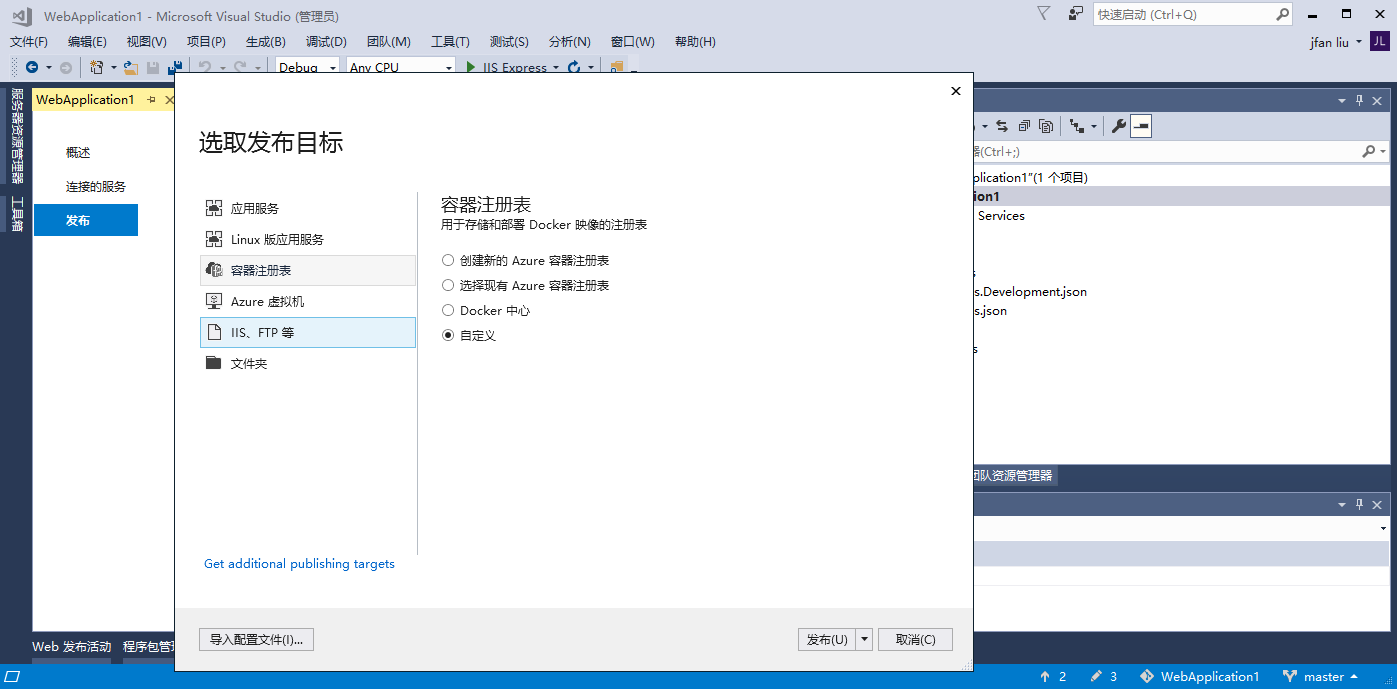
Task: Choose the Linux 版应用服务 target
Action: pos(308,240)
